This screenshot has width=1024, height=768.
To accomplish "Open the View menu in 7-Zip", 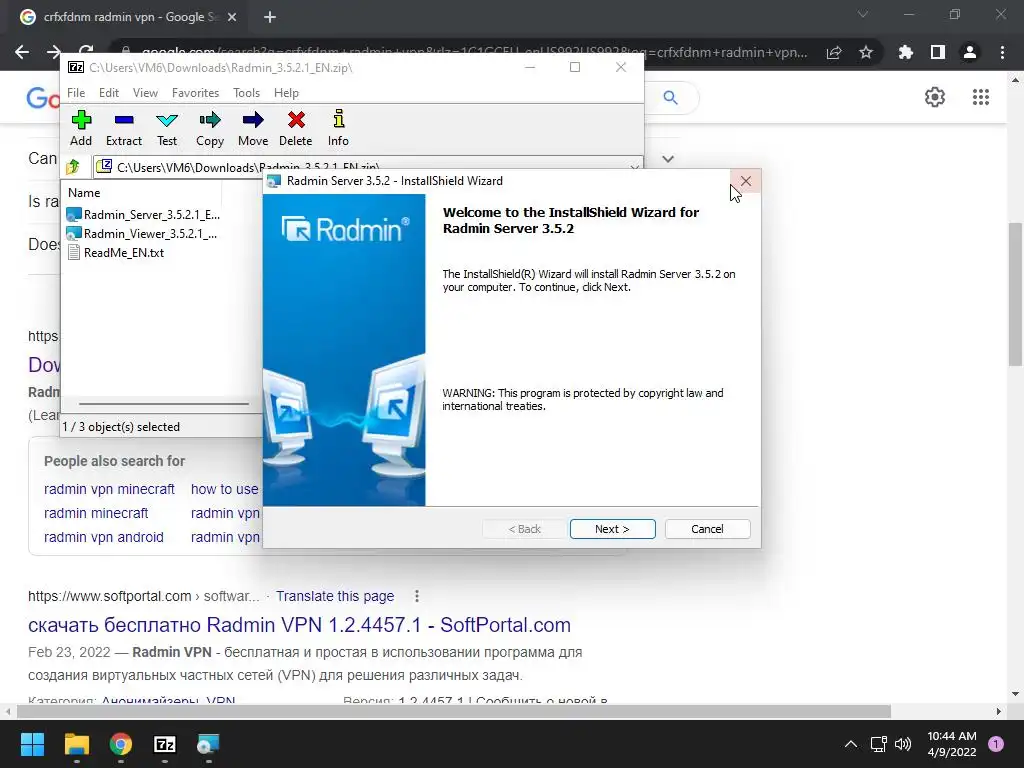I will (145, 93).
